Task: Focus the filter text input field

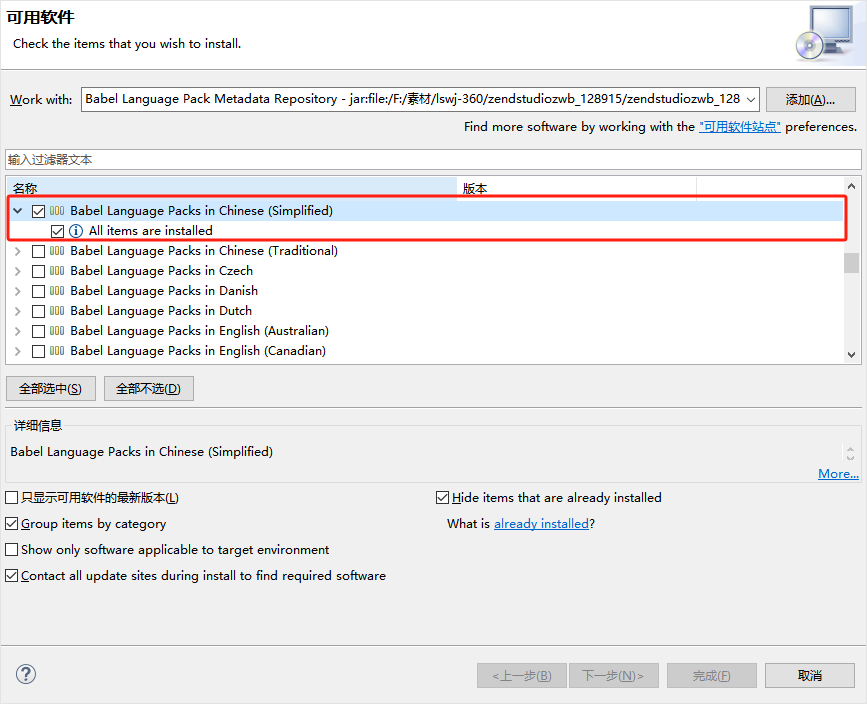Action: (x=432, y=160)
